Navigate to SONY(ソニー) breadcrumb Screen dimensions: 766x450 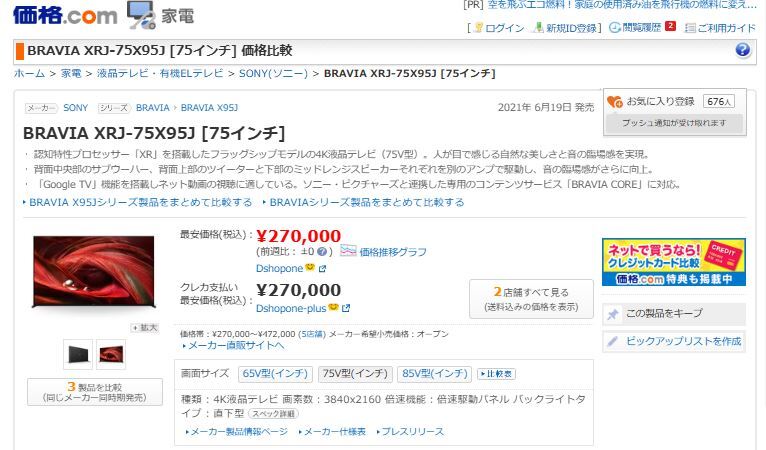pyautogui.click(x=273, y=74)
